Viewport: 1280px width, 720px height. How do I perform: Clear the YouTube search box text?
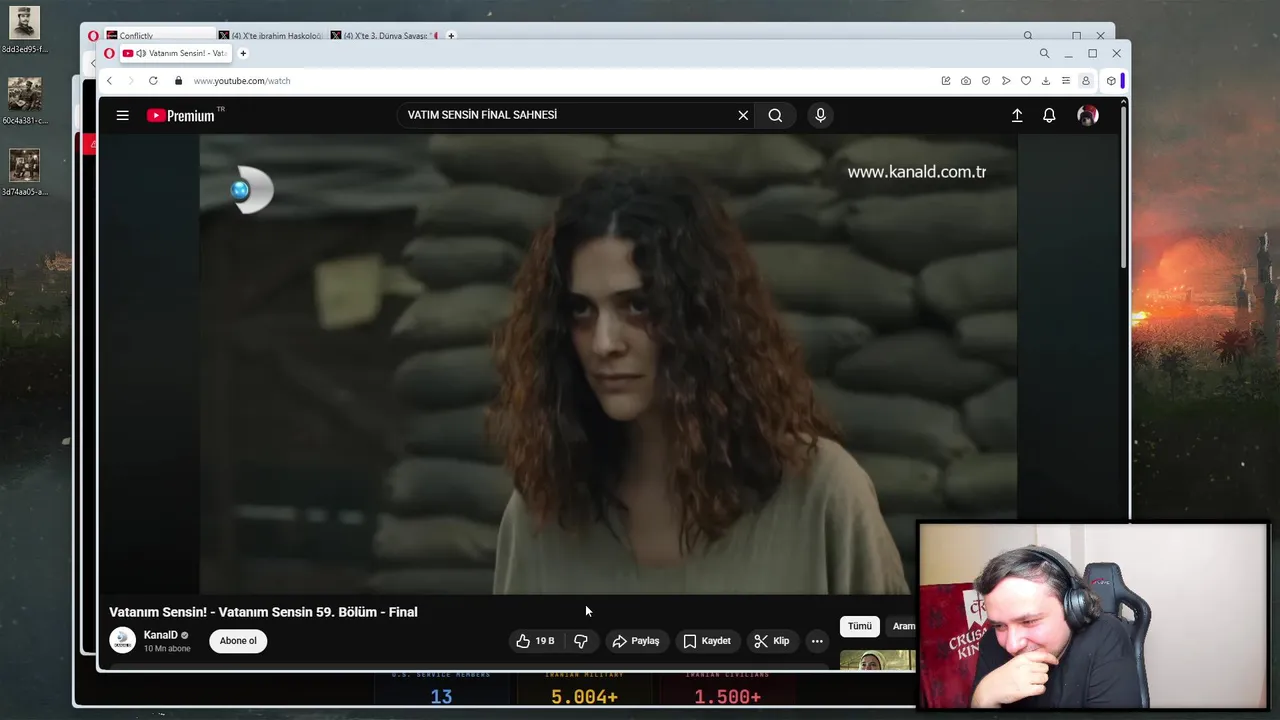pyautogui.click(x=743, y=115)
